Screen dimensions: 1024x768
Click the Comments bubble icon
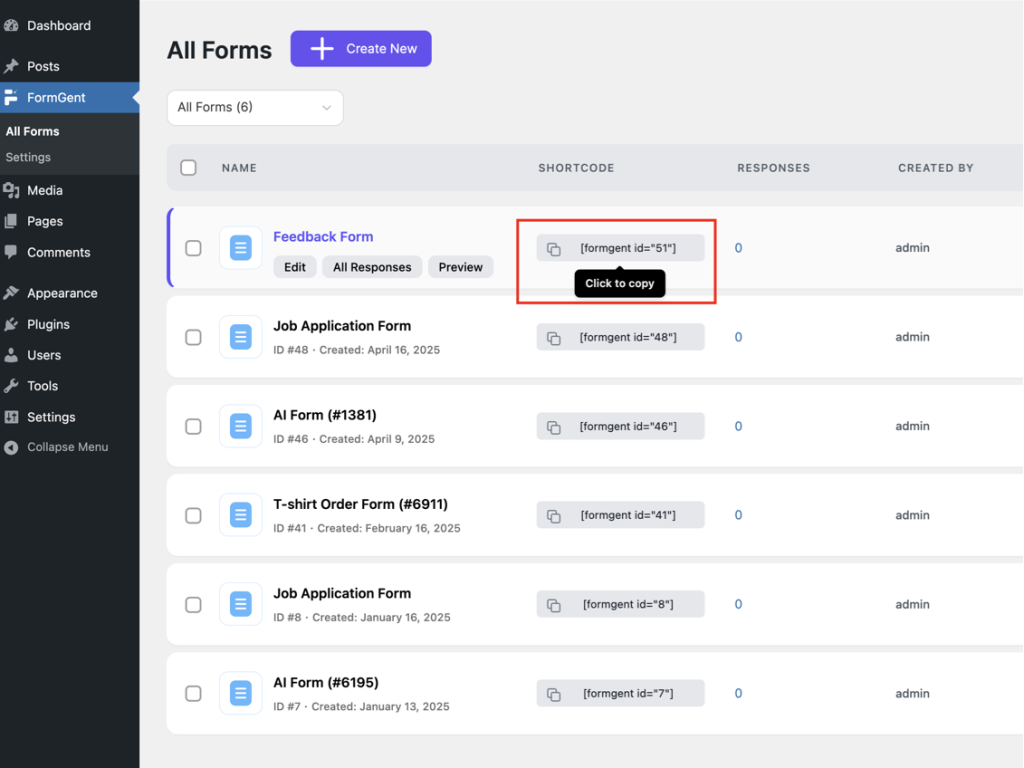click(x=11, y=252)
